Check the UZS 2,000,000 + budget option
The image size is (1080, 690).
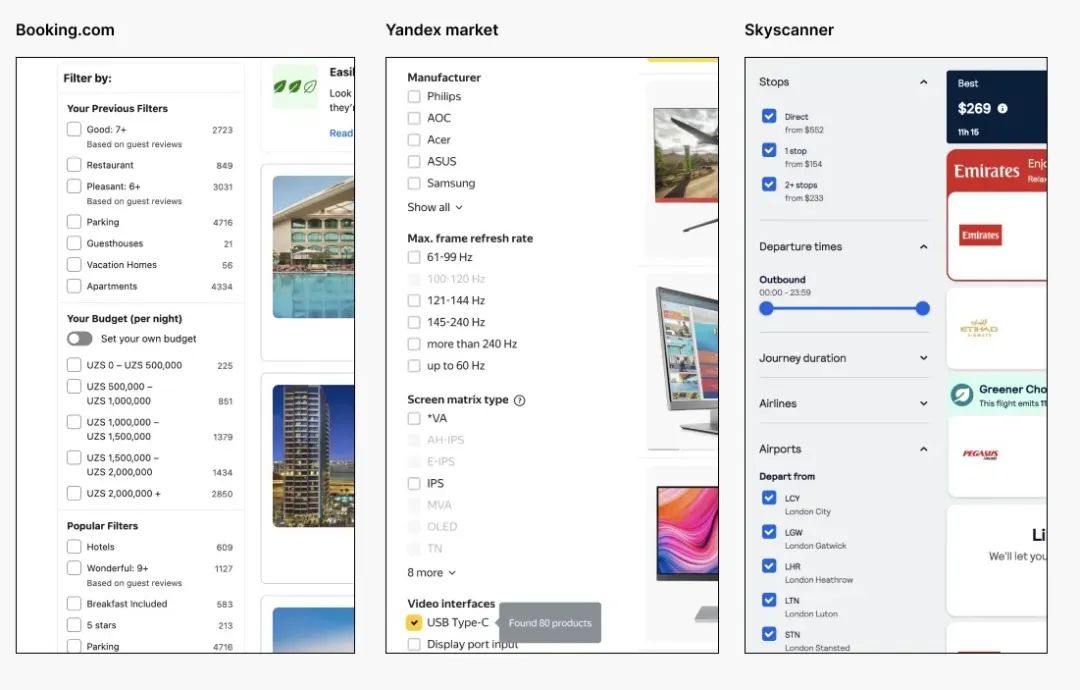74,493
